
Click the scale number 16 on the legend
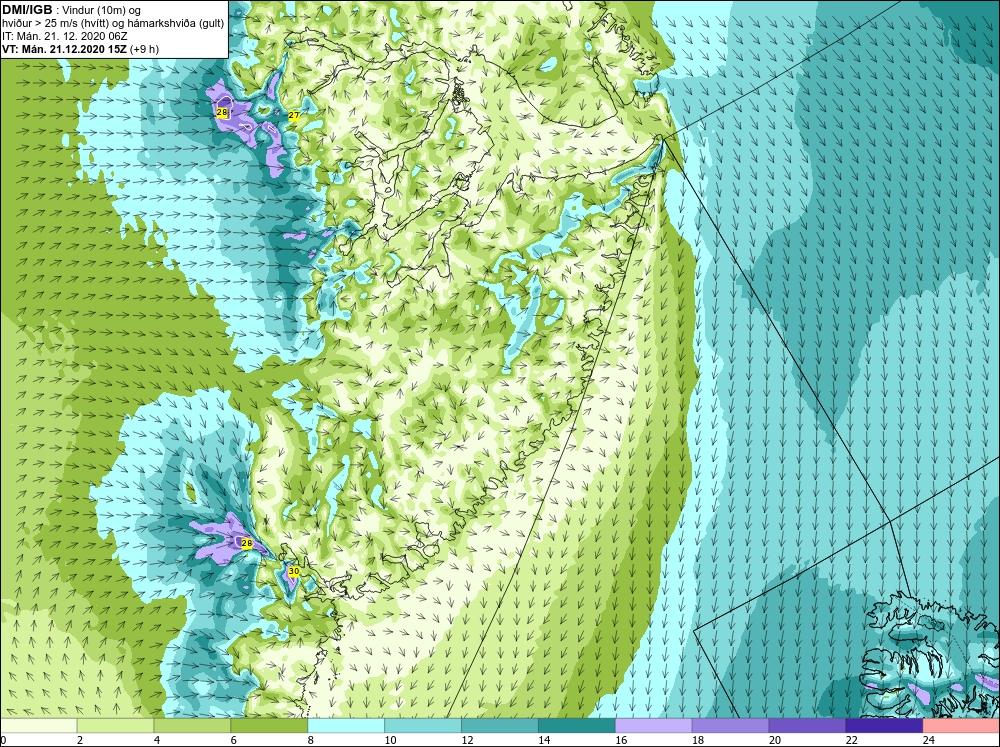click(621, 740)
